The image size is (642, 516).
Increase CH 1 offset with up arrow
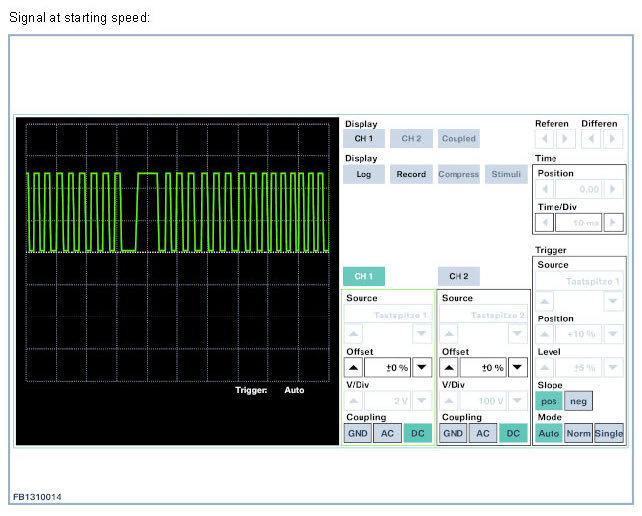tap(353, 367)
